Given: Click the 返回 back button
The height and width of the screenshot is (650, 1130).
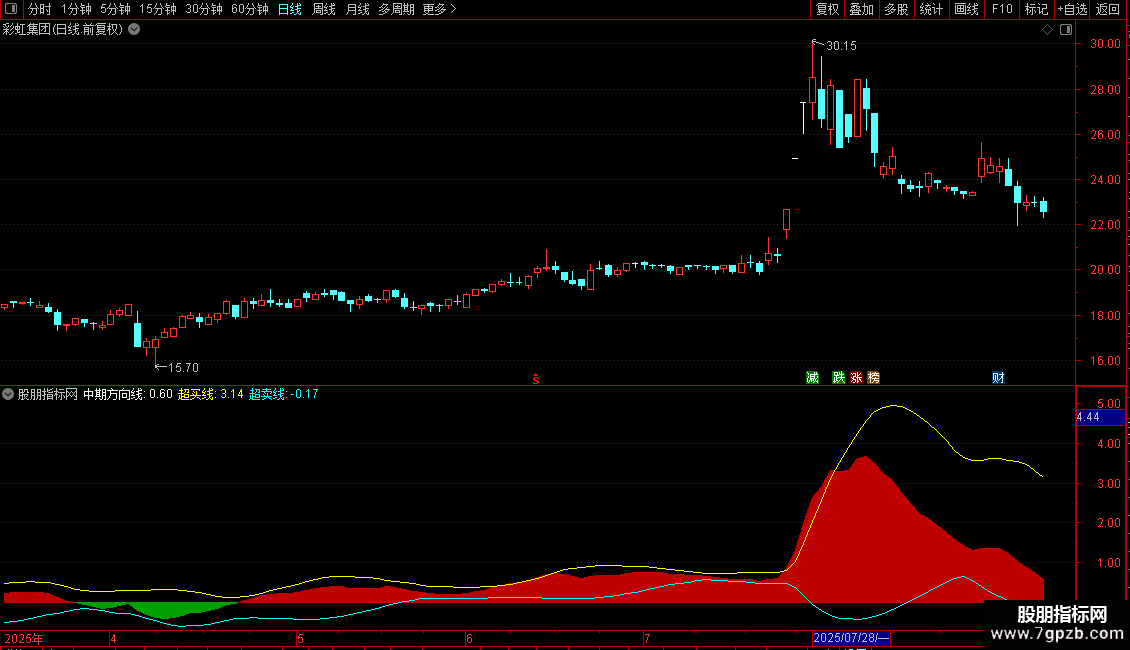Looking at the screenshot, I should pyautogui.click(x=1108, y=9).
